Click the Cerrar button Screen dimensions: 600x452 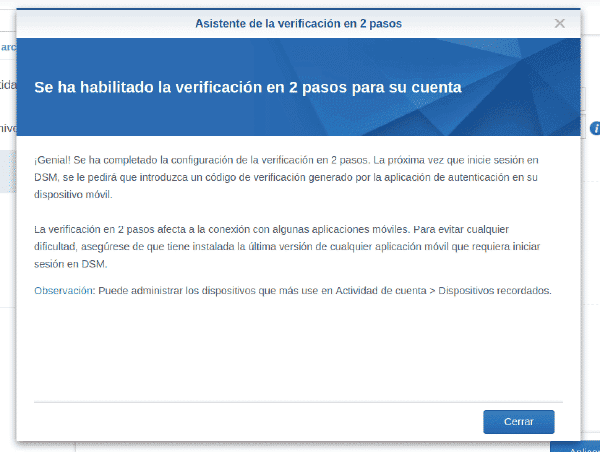(x=518, y=422)
